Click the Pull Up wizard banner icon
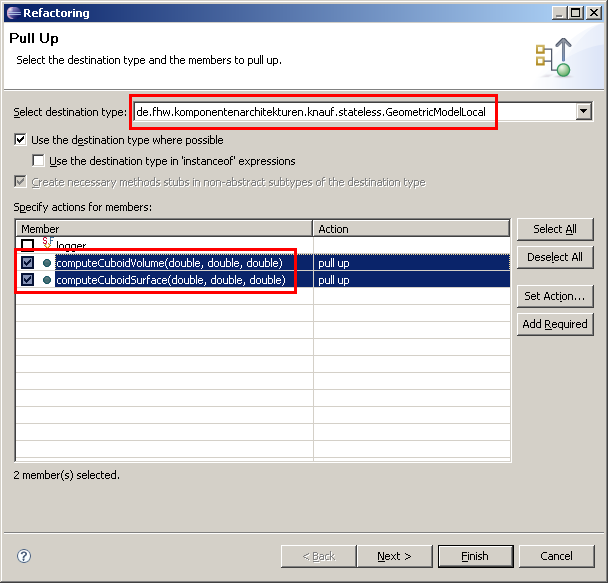 point(553,57)
